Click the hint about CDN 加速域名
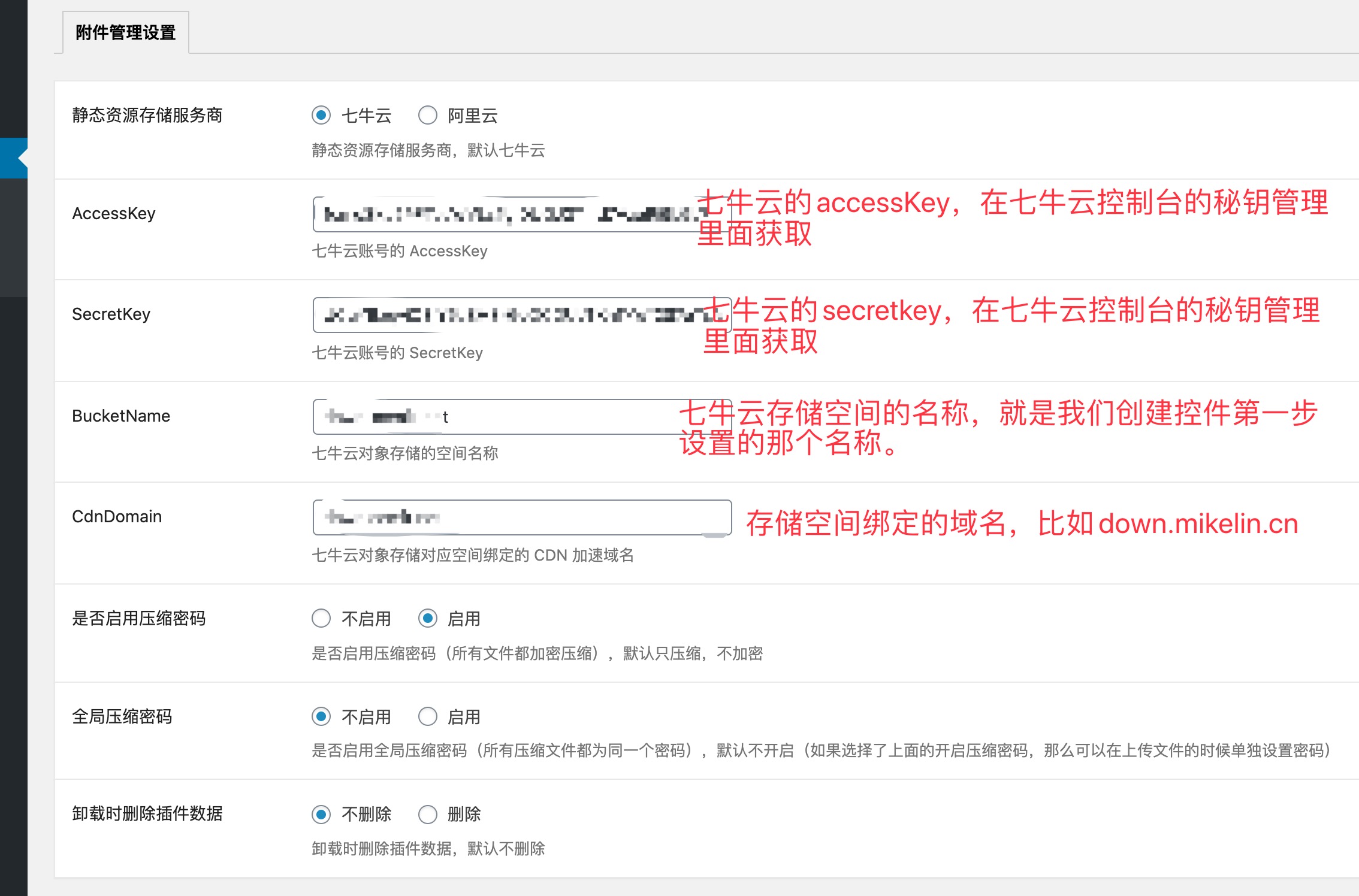Screen dimensions: 1359x896 coord(473,555)
